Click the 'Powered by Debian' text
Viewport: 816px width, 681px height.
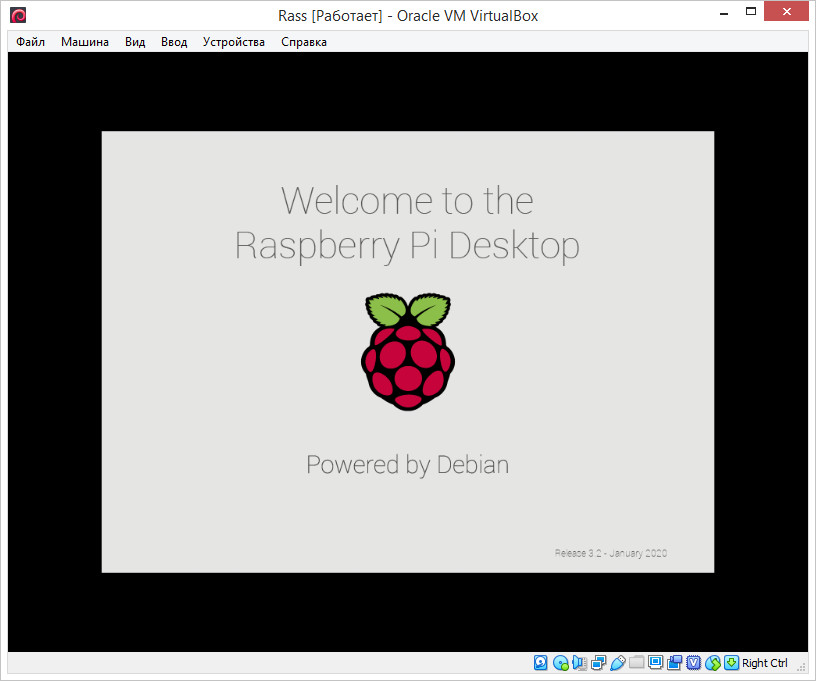407,465
